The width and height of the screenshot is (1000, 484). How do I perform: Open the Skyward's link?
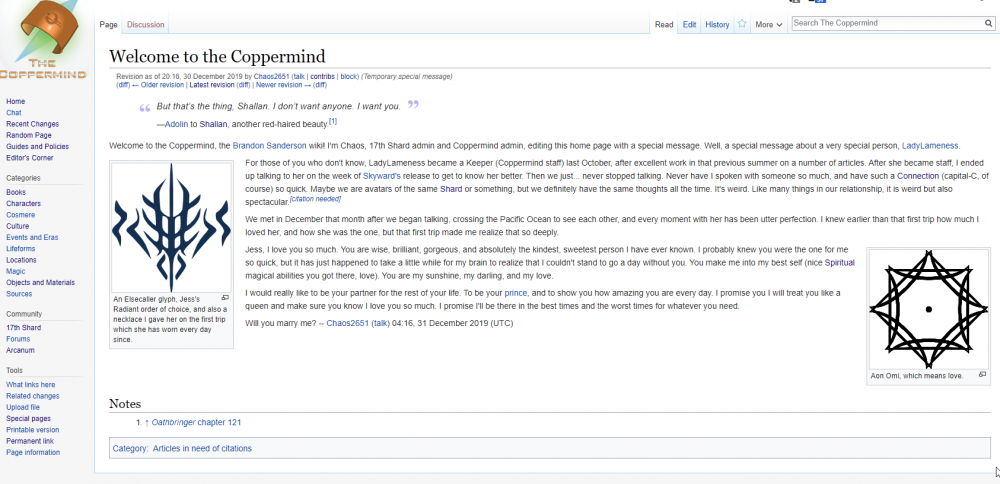(x=381, y=175)
